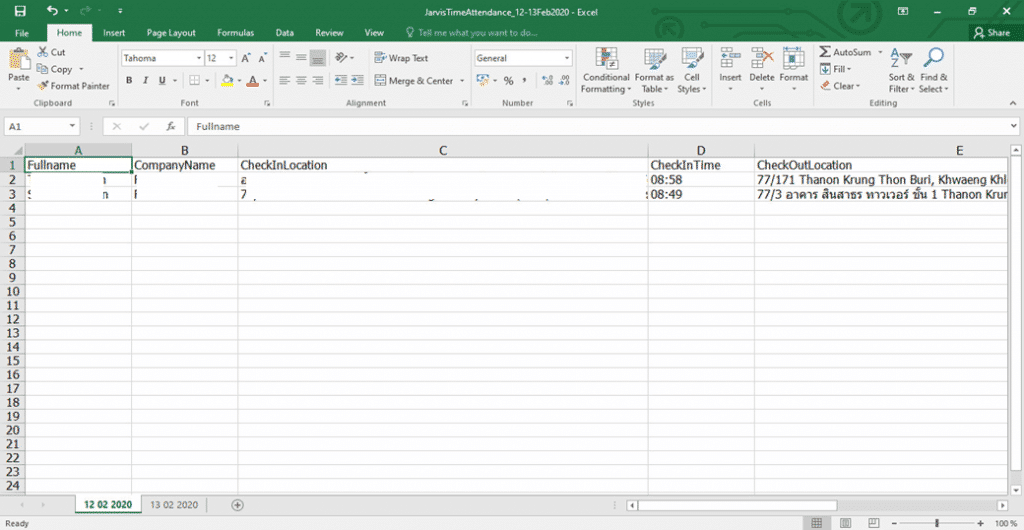Click the Share button

991,33
